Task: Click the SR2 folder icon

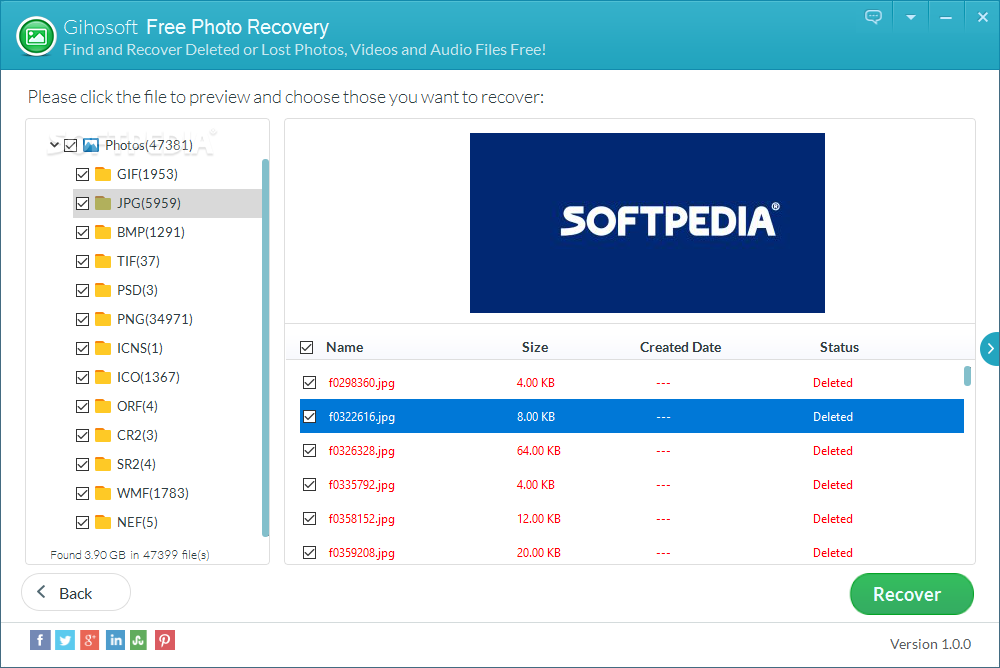Action: [x=103, y=464]
